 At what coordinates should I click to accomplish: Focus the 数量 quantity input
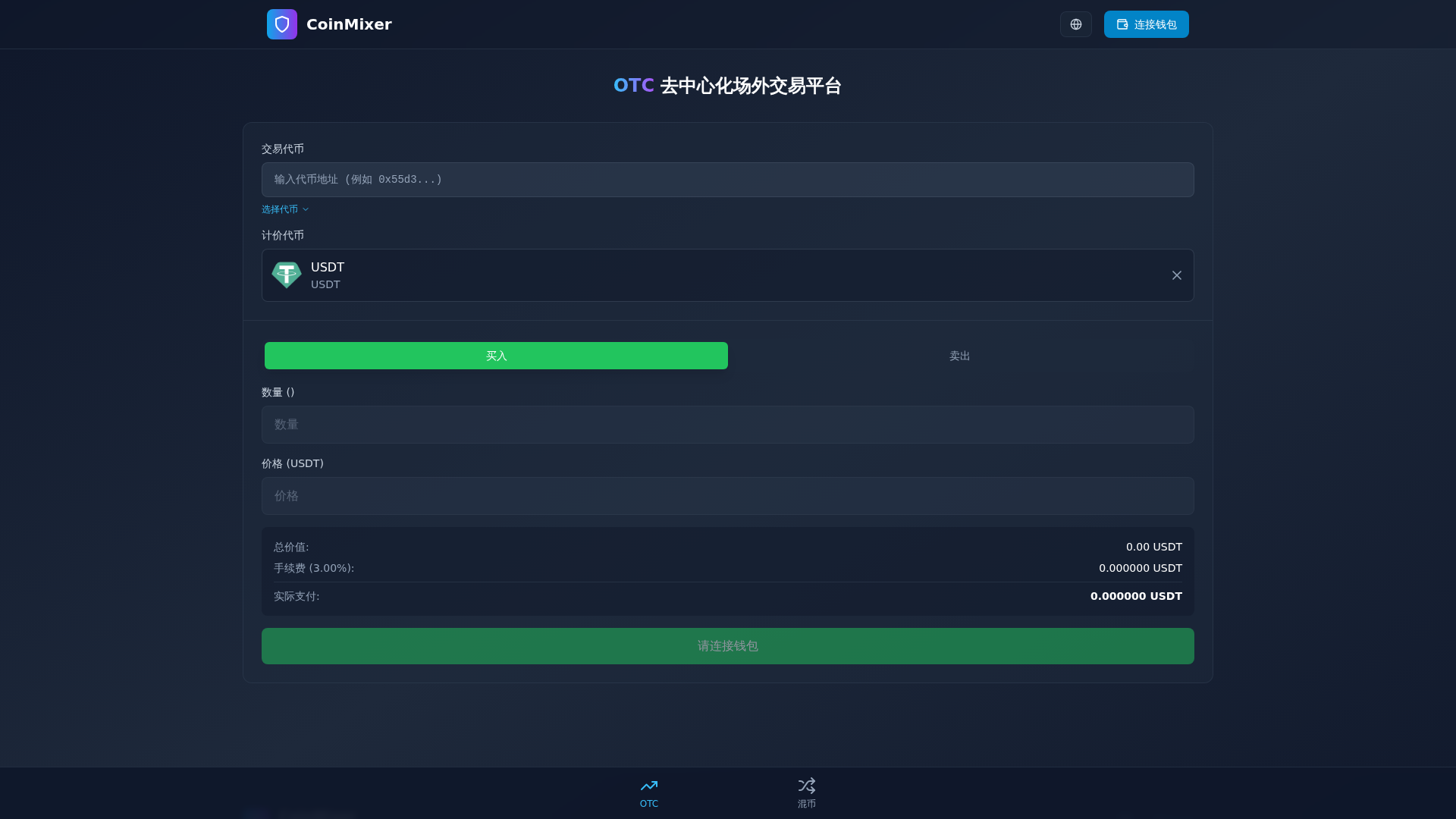point(728,425)
